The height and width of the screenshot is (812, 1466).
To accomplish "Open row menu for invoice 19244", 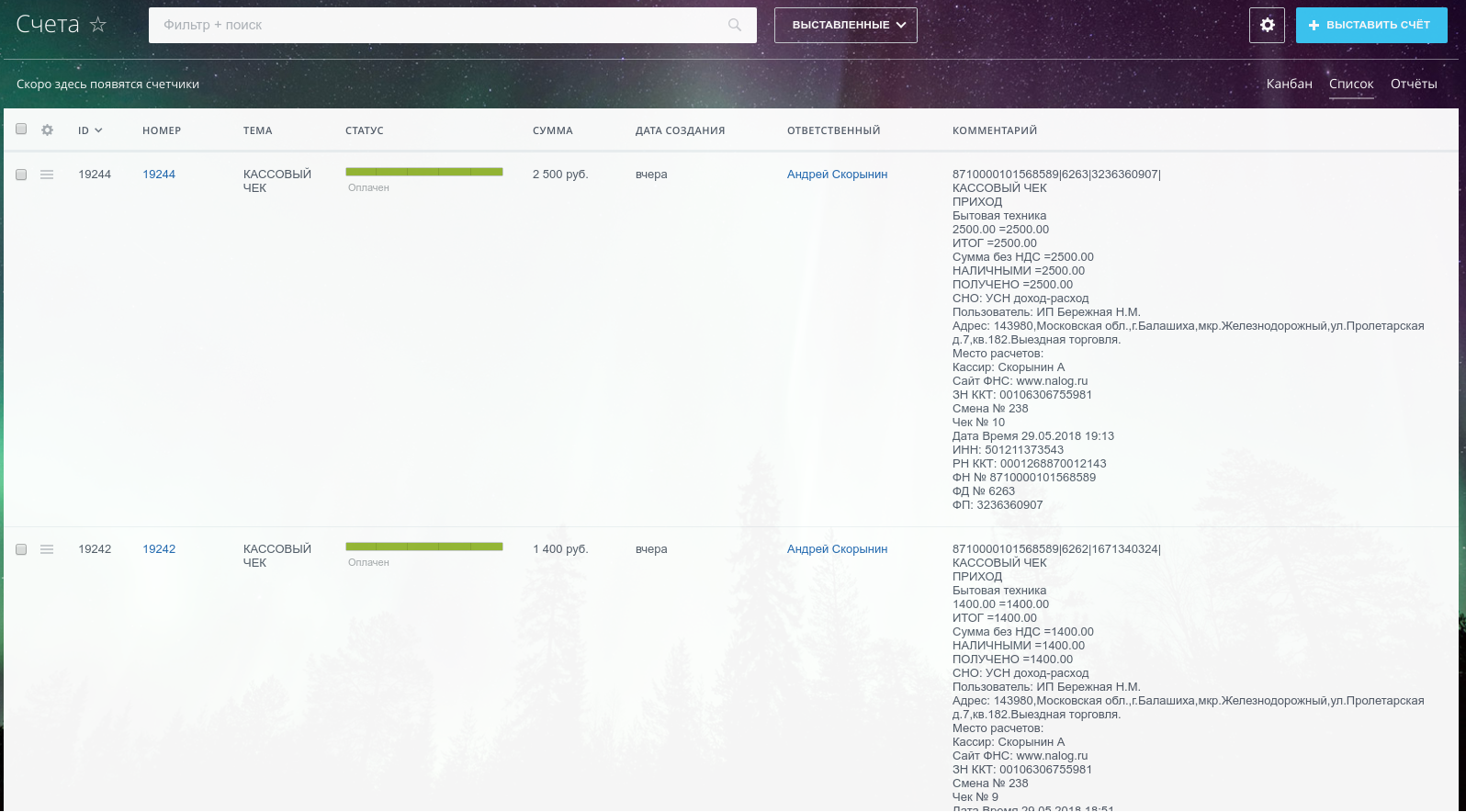I will (x=47, y=175).
